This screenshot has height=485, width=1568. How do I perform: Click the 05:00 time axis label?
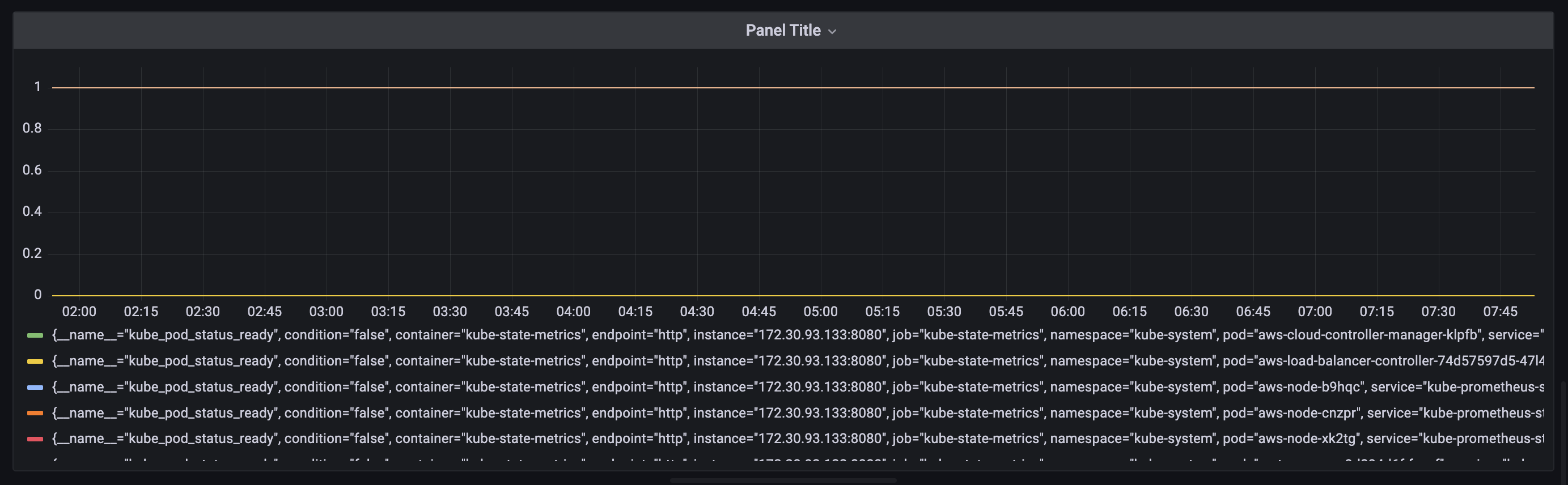(820, 312)
